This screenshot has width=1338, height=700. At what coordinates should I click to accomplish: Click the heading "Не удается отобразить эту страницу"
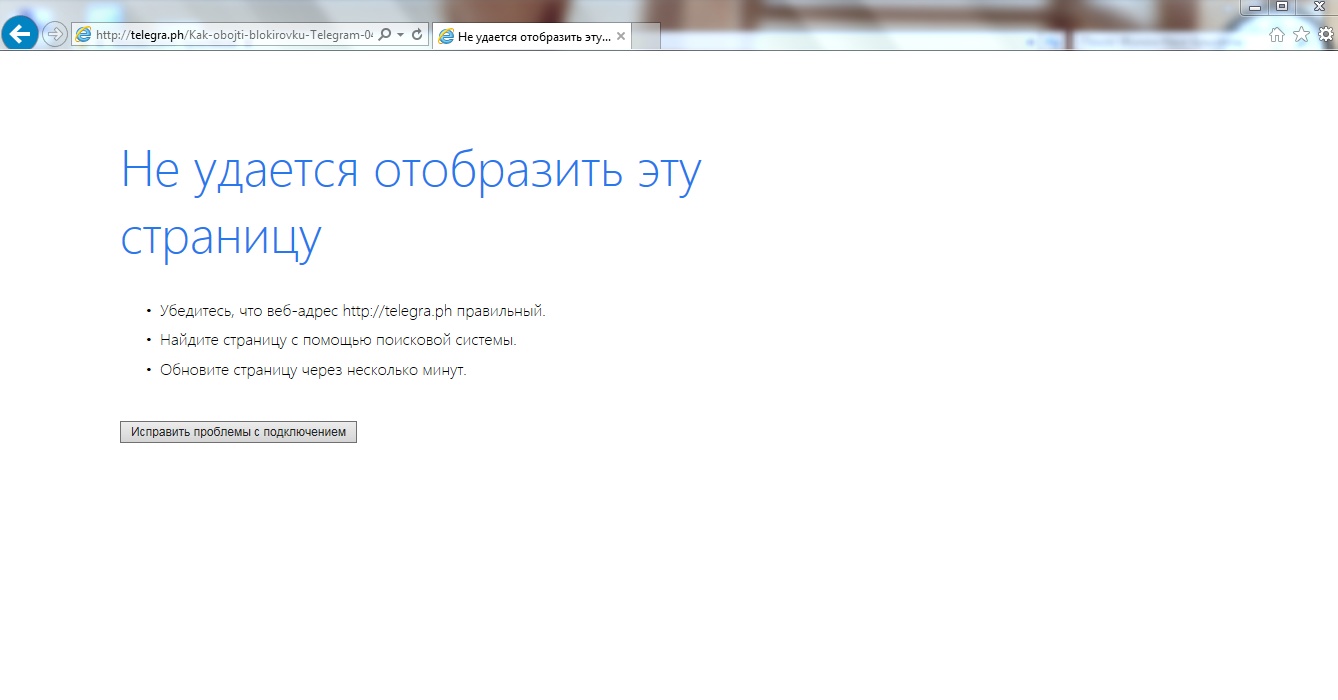411,203
